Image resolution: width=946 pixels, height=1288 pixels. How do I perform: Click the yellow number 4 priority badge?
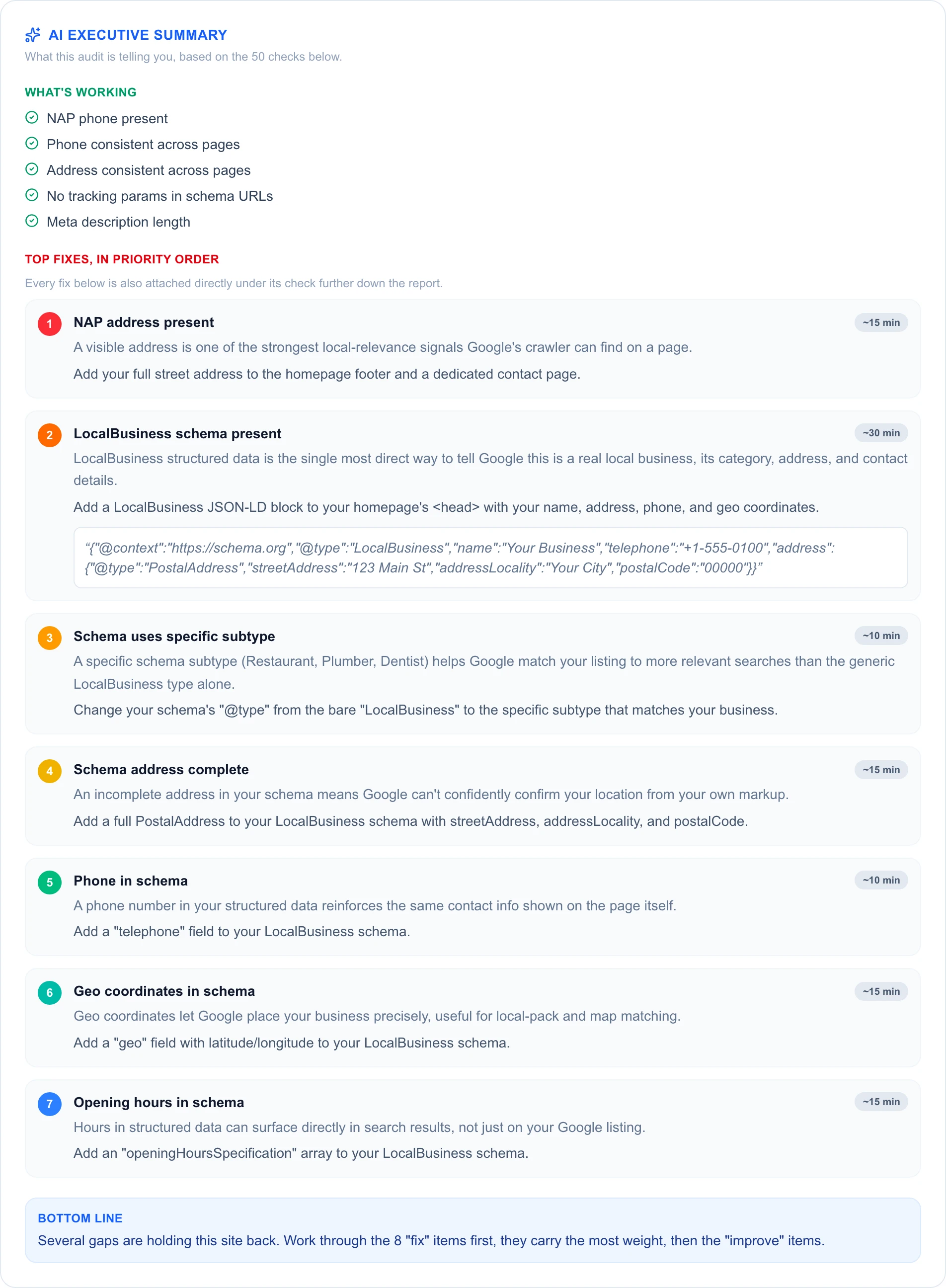(x=50, y=771)
